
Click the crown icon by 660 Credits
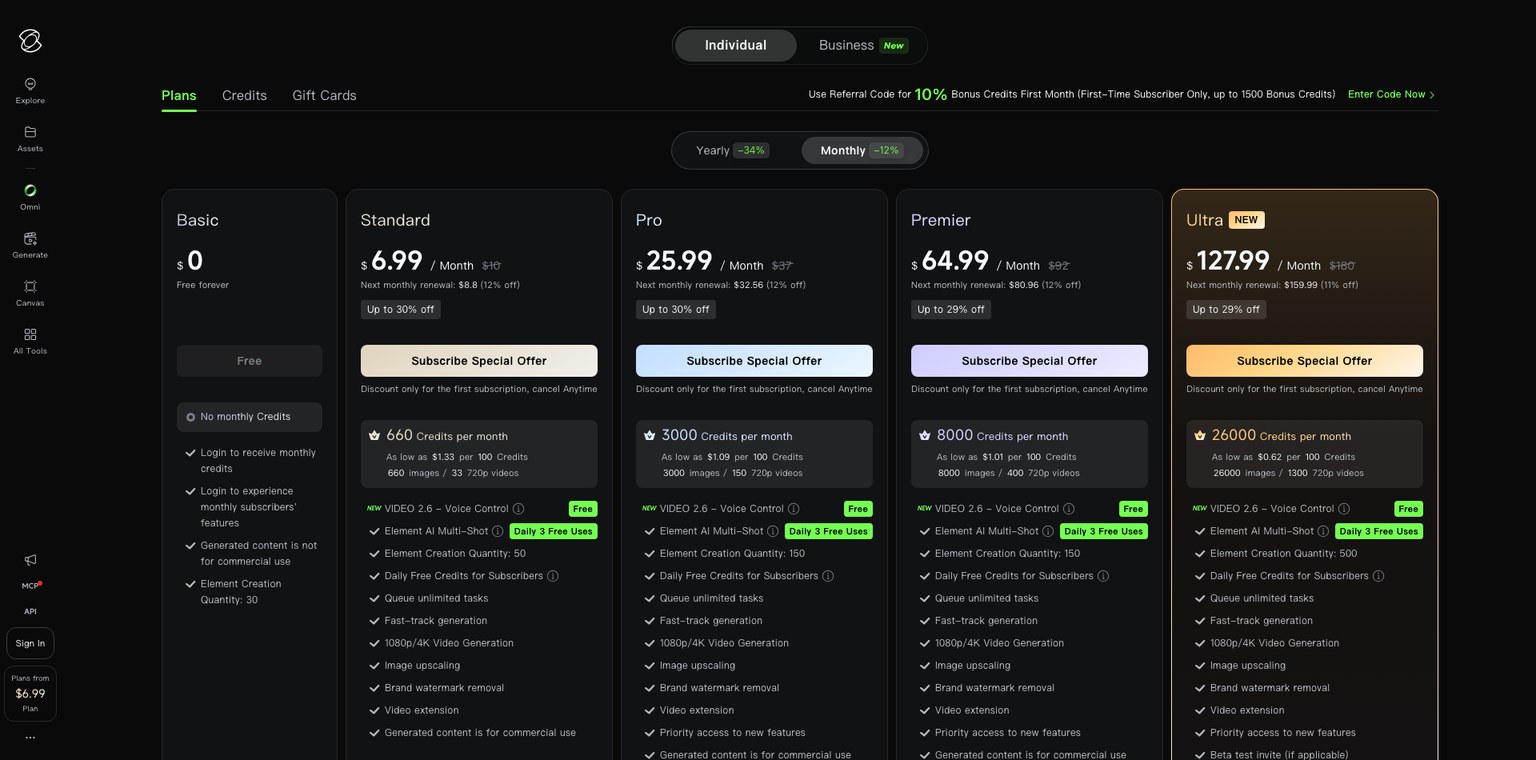(374, 436)
